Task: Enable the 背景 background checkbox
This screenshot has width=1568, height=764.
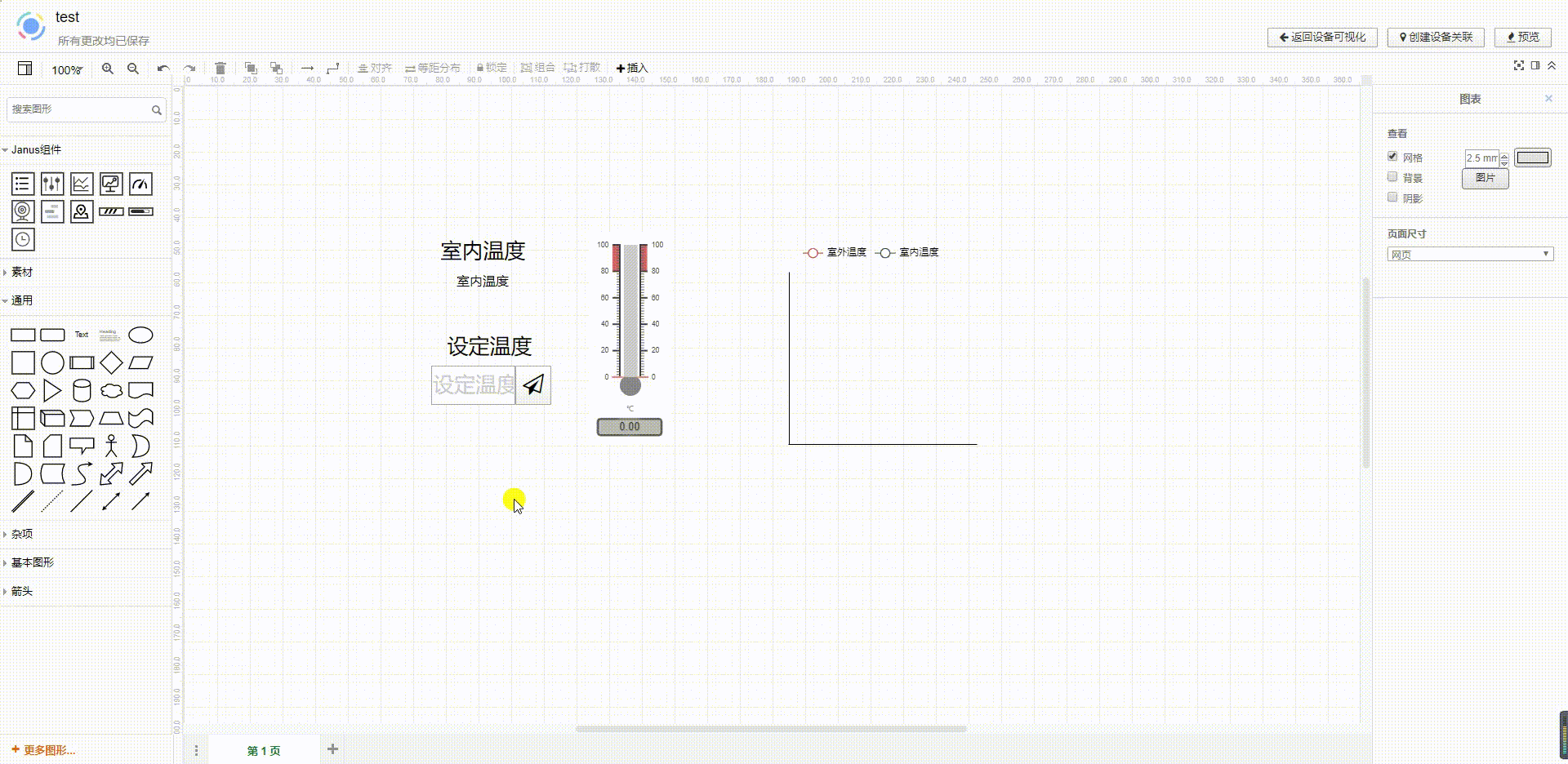Action: pyautogui.click(x=1392, y=176)
